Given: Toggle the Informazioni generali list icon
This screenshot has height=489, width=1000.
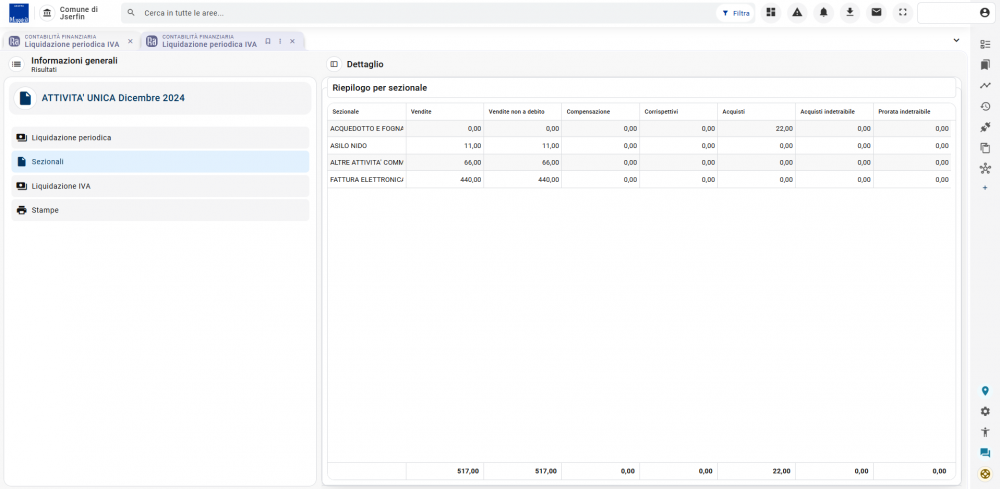Looking at the screenshot, I should click(x=17, y=64).
